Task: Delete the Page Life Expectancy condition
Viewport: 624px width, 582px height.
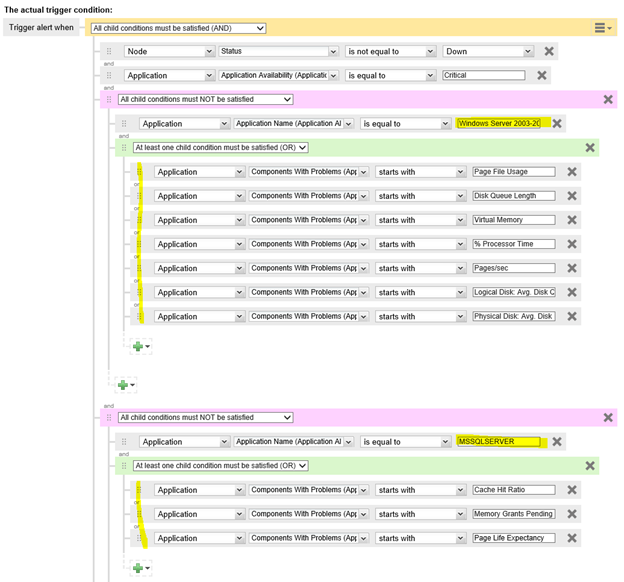Action: 572,538
